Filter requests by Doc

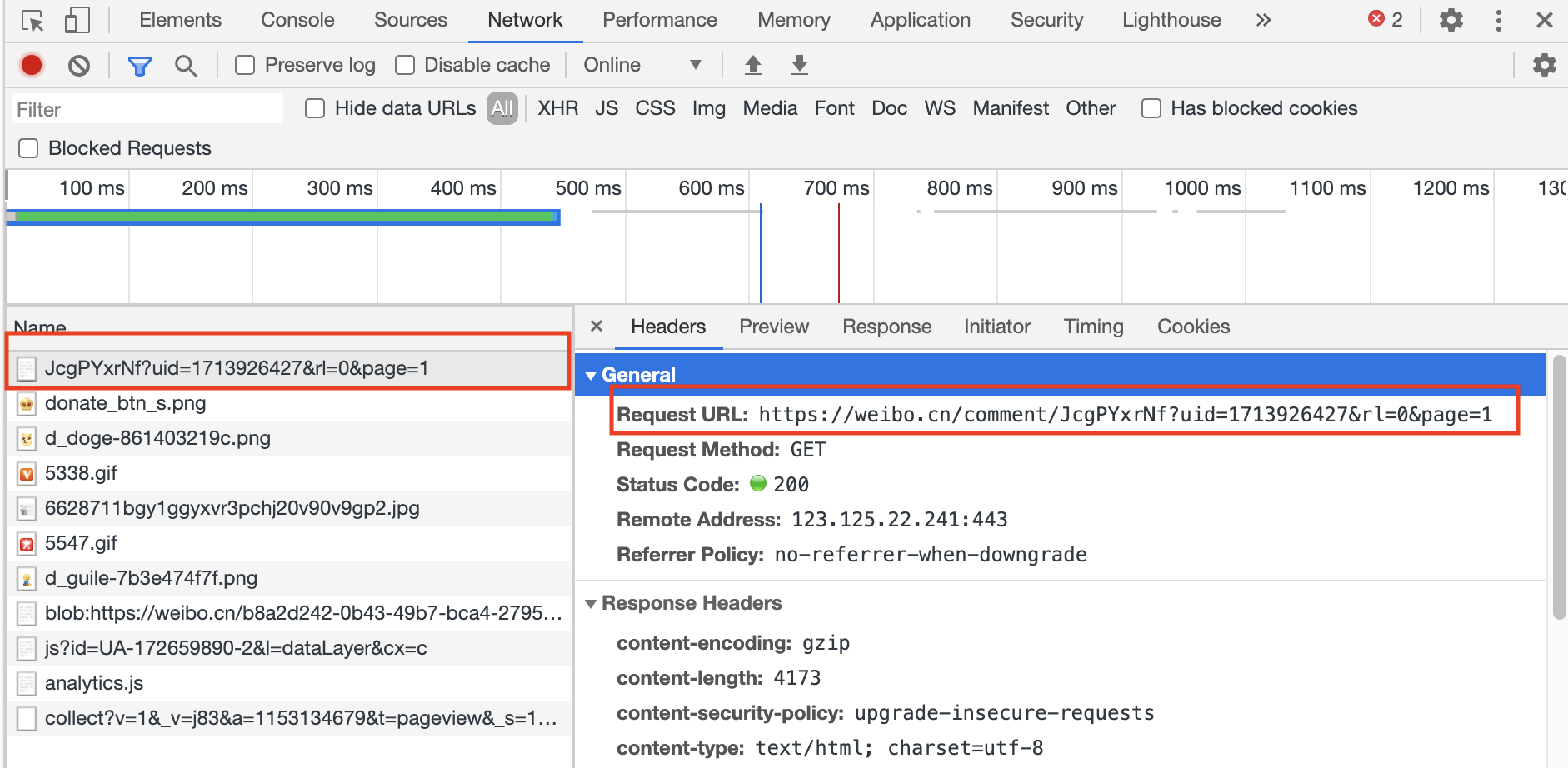889,108
